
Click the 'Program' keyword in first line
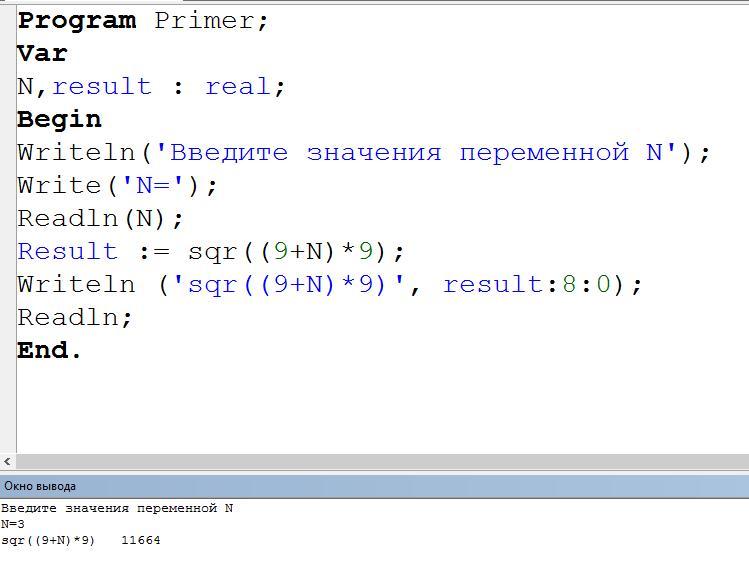tap(77, 21)
